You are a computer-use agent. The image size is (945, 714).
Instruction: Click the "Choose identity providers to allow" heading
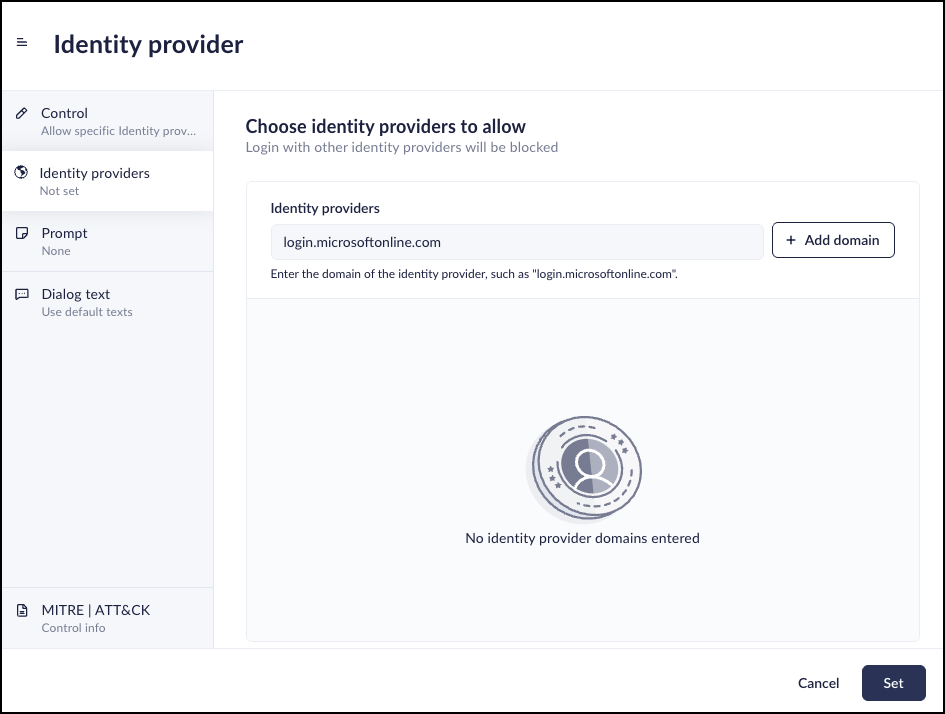(386, 127)
